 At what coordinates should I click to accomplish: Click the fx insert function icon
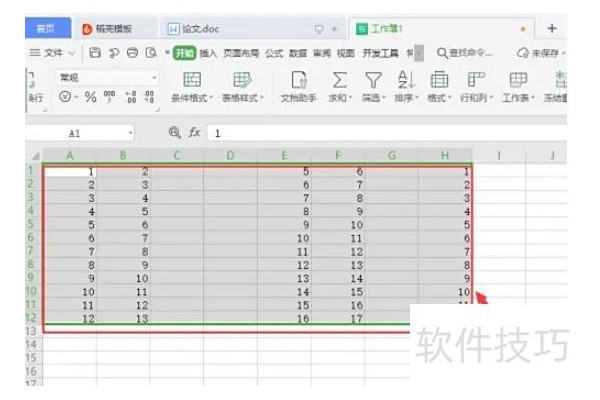194,132
